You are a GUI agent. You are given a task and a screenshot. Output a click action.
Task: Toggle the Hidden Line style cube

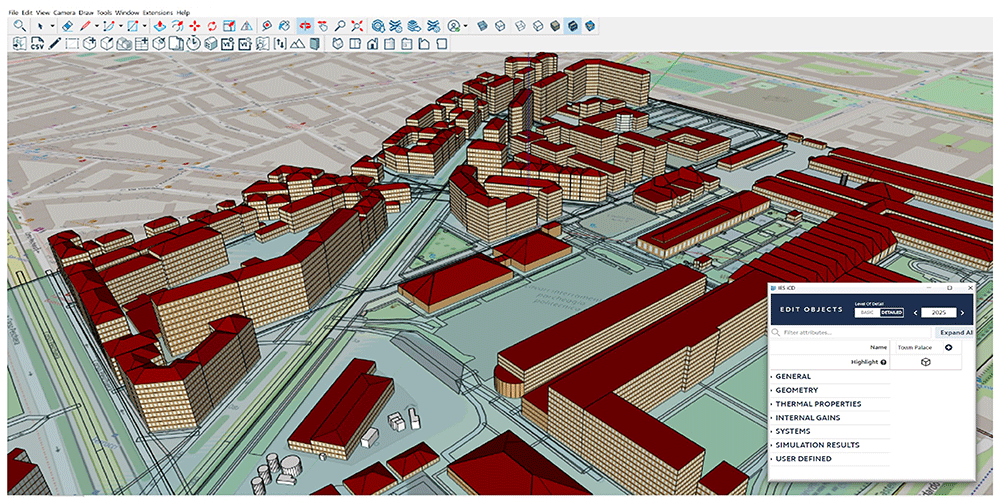tap(538, 26)
